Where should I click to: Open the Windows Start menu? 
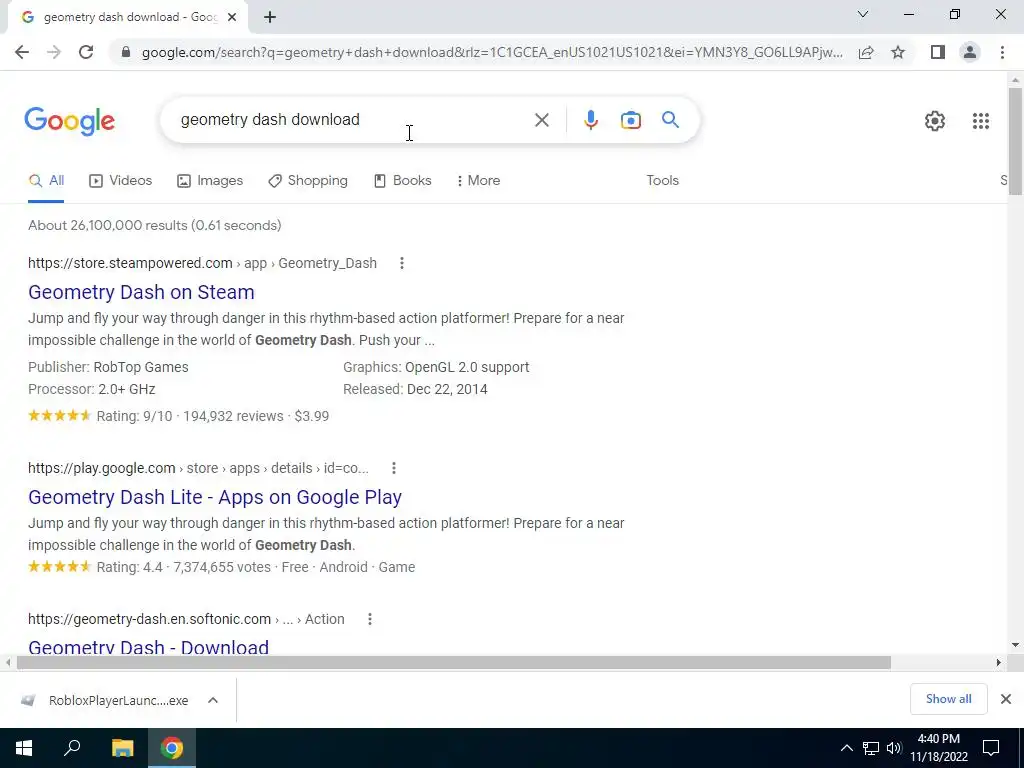tap(24, 748)
